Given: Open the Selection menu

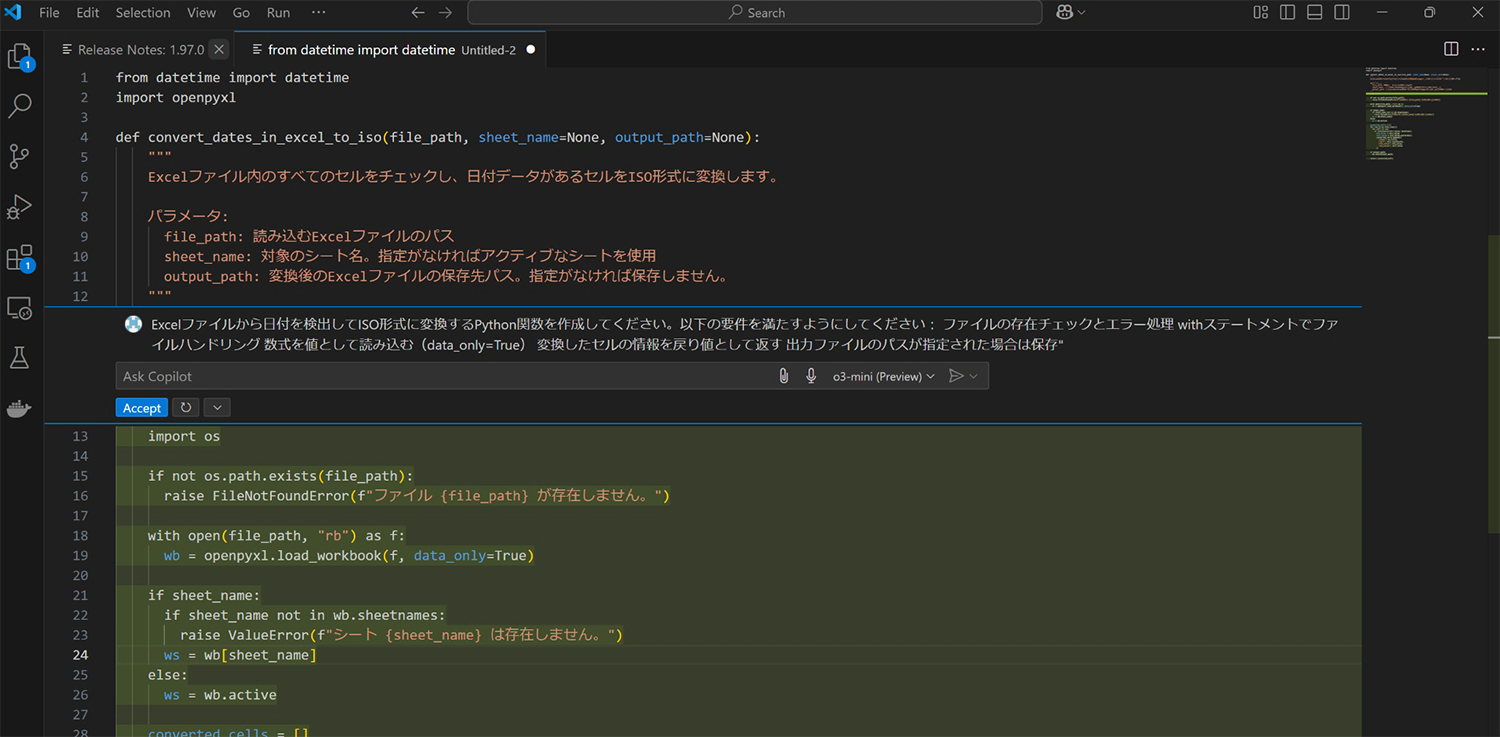Looking at the screenshot, I should 143,13.
